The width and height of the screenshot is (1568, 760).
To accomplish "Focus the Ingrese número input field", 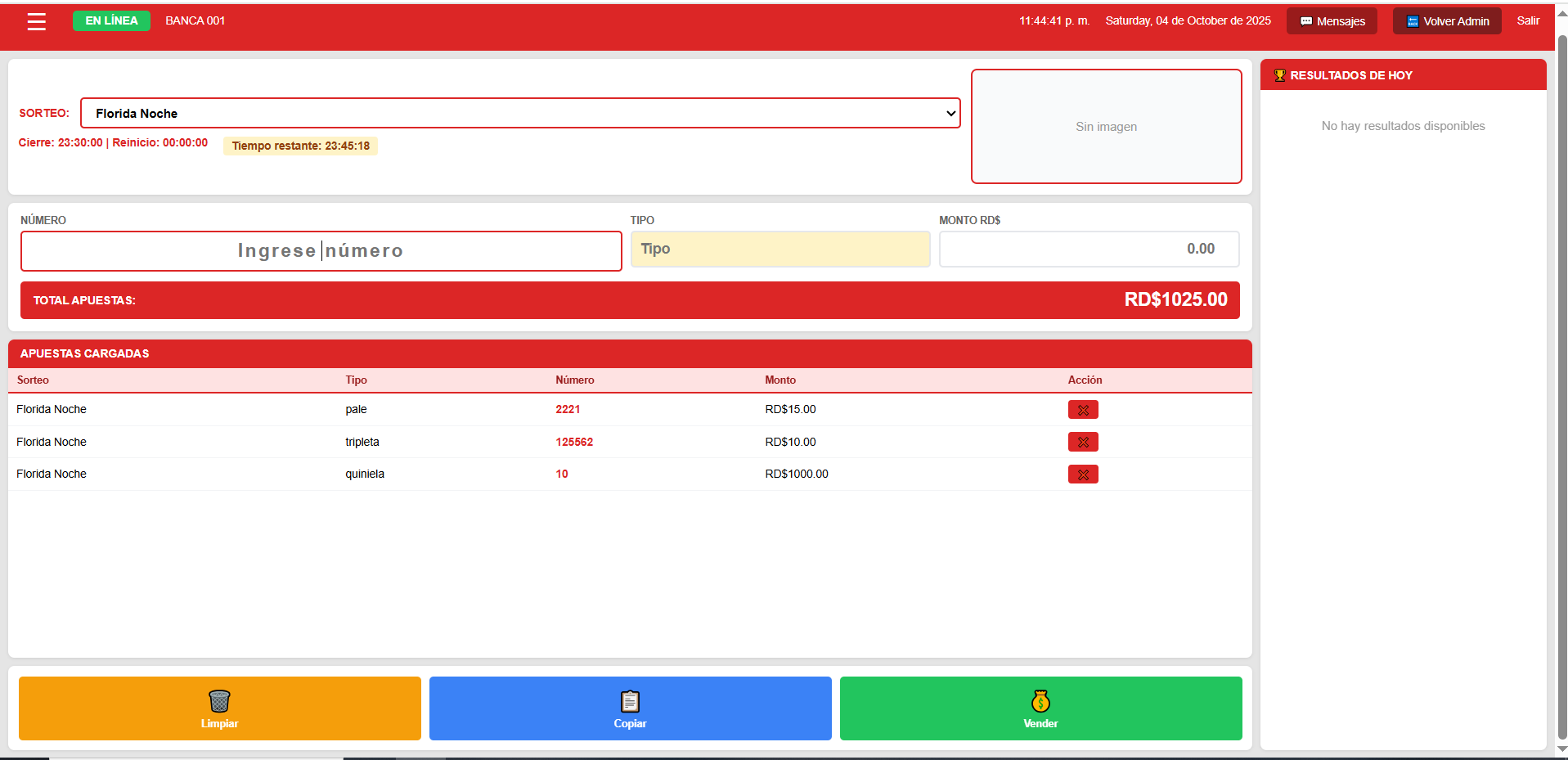I will pos(321,251).
